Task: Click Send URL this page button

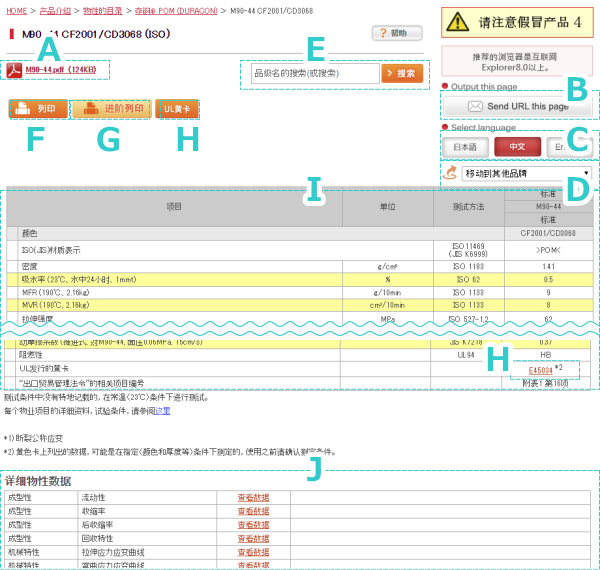Action: pyautogui.click(x=518, y=106)
